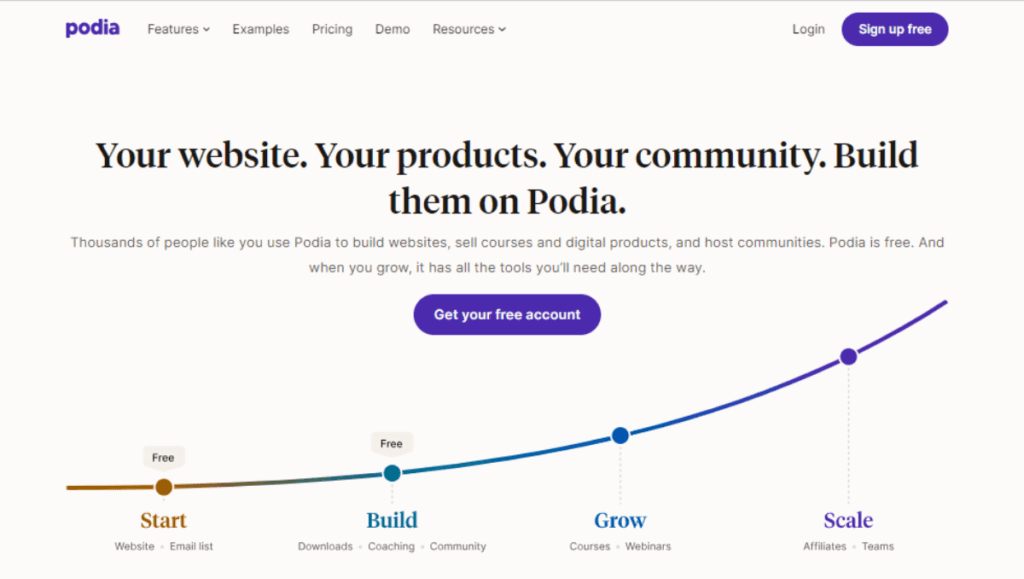The height and width of the screenshot is (579, 1024).
Task: Select the Scale milestone dot on the curve
Action: 848,356
